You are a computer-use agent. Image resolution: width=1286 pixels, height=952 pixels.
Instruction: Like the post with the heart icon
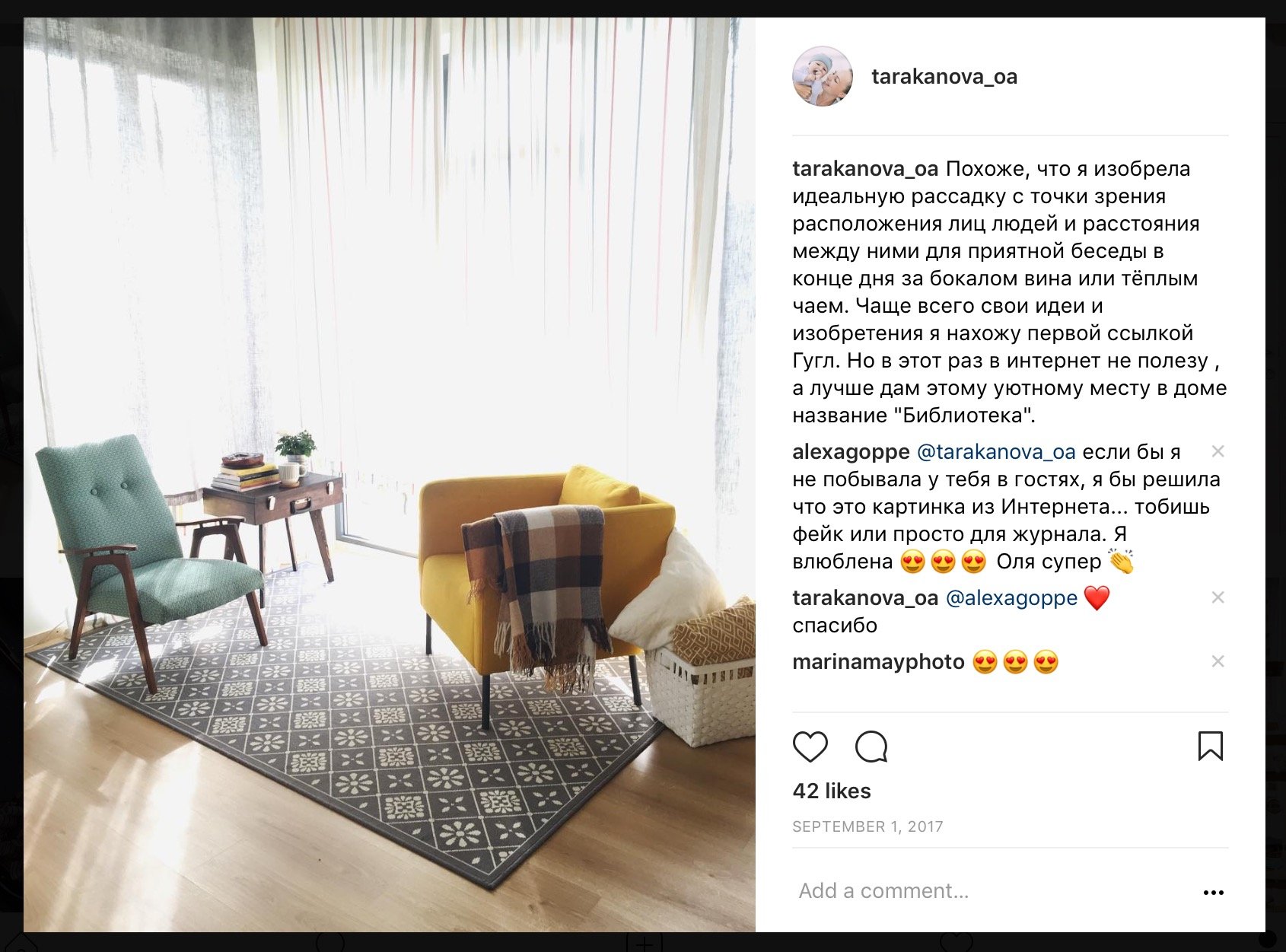tap(810, 747)
